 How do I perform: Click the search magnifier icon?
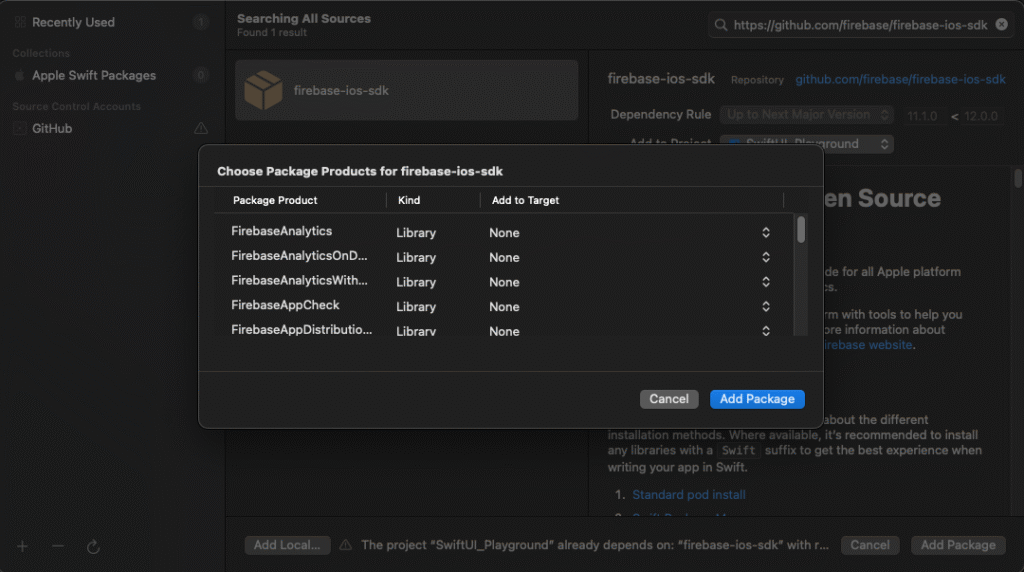point(721,25)
